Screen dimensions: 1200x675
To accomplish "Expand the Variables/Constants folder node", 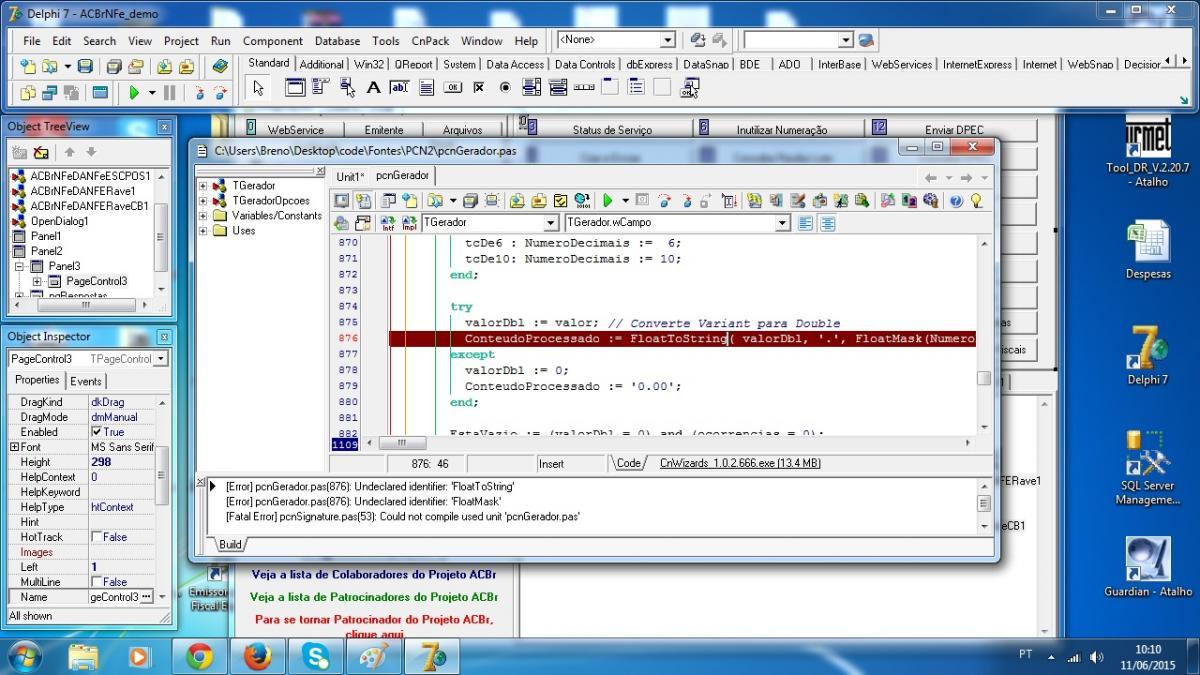I will click(x=204, y=216).
